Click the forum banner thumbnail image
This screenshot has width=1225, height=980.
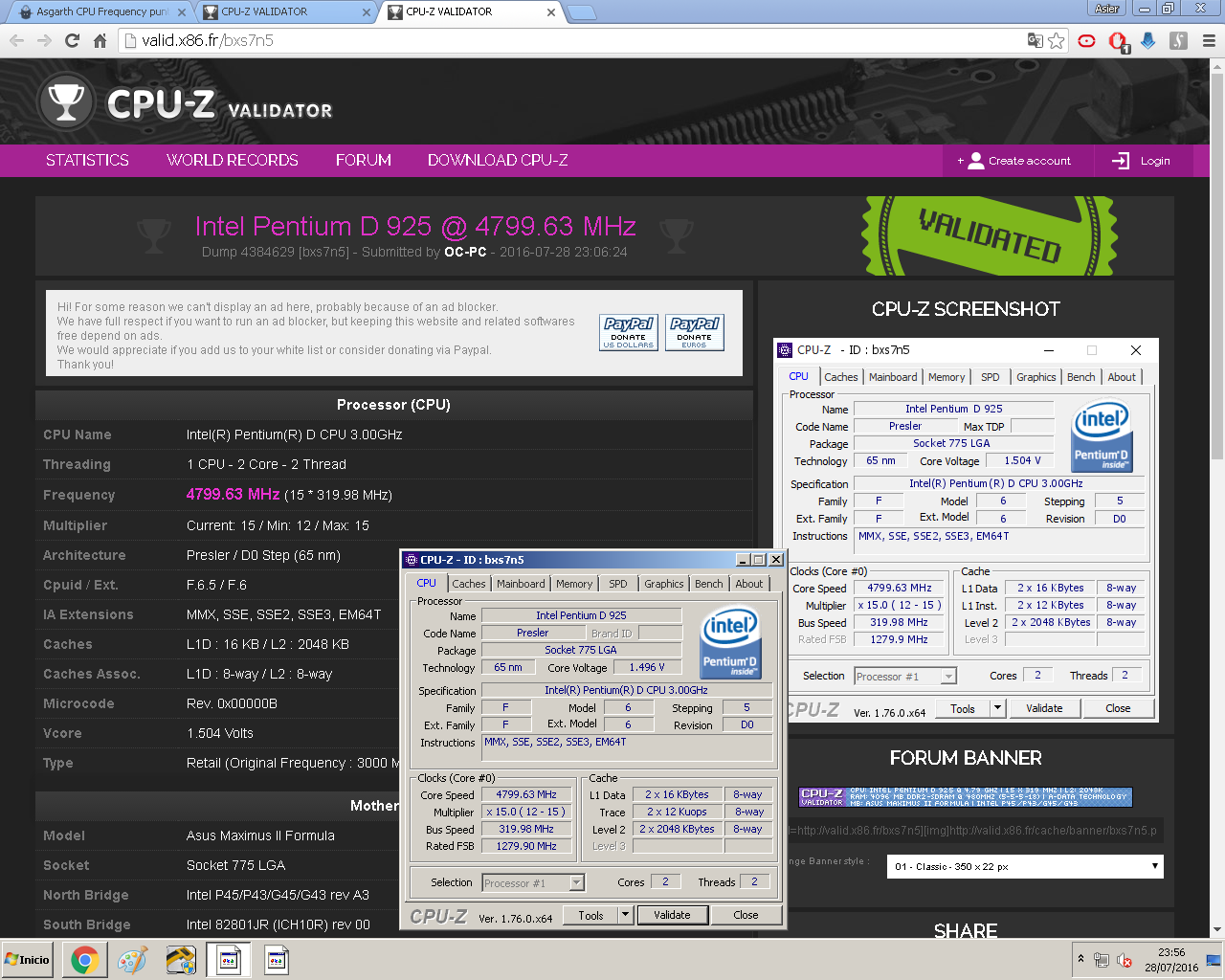[x=966, y=797]
